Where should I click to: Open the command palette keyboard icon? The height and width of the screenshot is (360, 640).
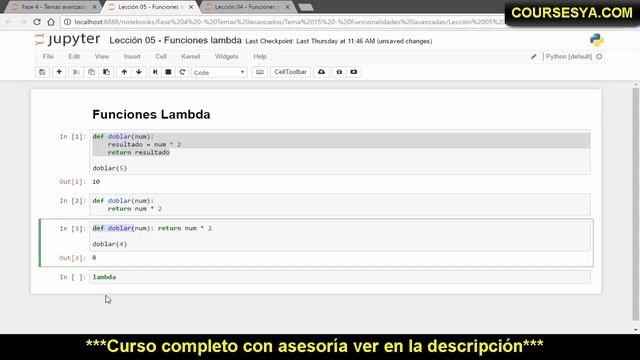coord(260,72)
